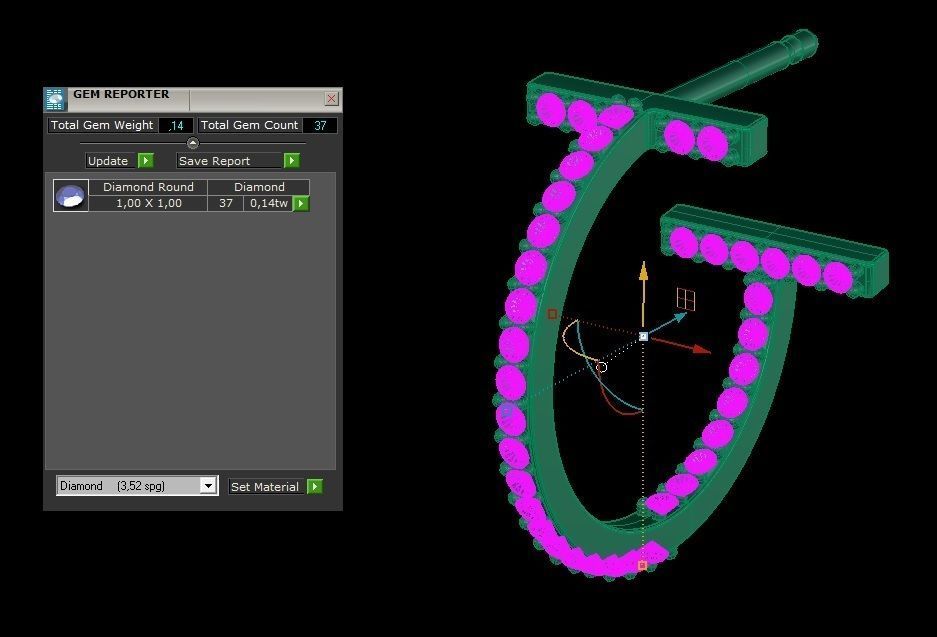The image size is (937, 637).
Task: Close the Gem Reporter panel
Action: coord(332,99)
